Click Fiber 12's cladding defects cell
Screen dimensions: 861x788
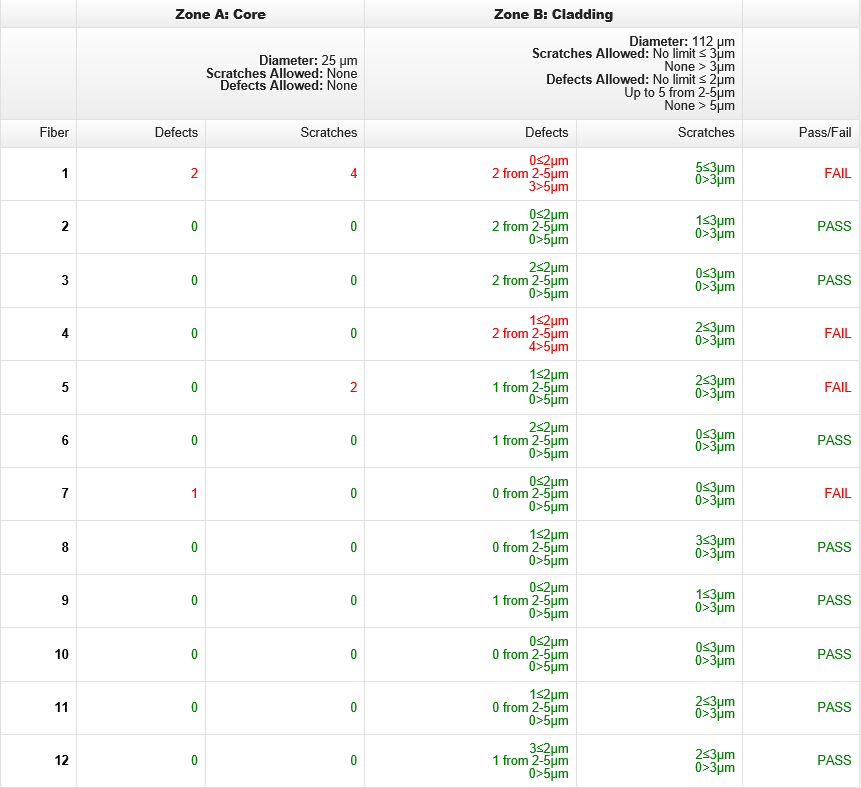point(530,760)
